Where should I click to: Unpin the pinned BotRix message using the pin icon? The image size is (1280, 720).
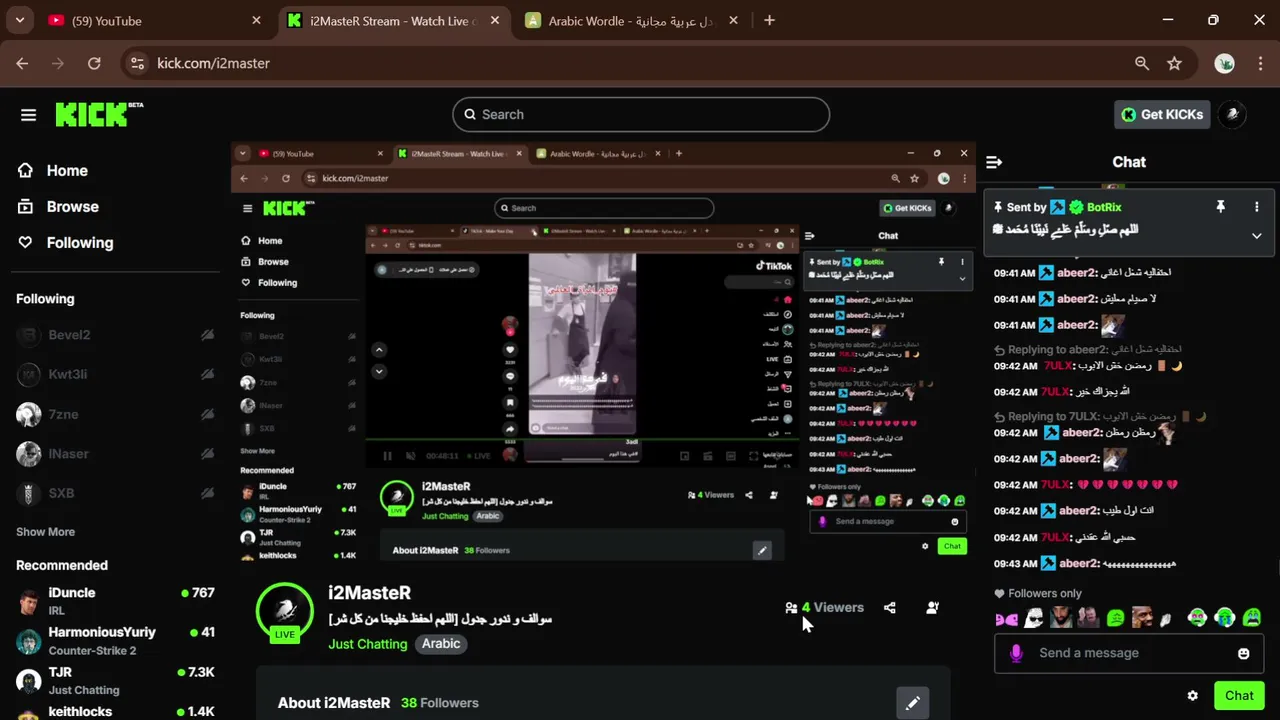(x=1220, y=207)
